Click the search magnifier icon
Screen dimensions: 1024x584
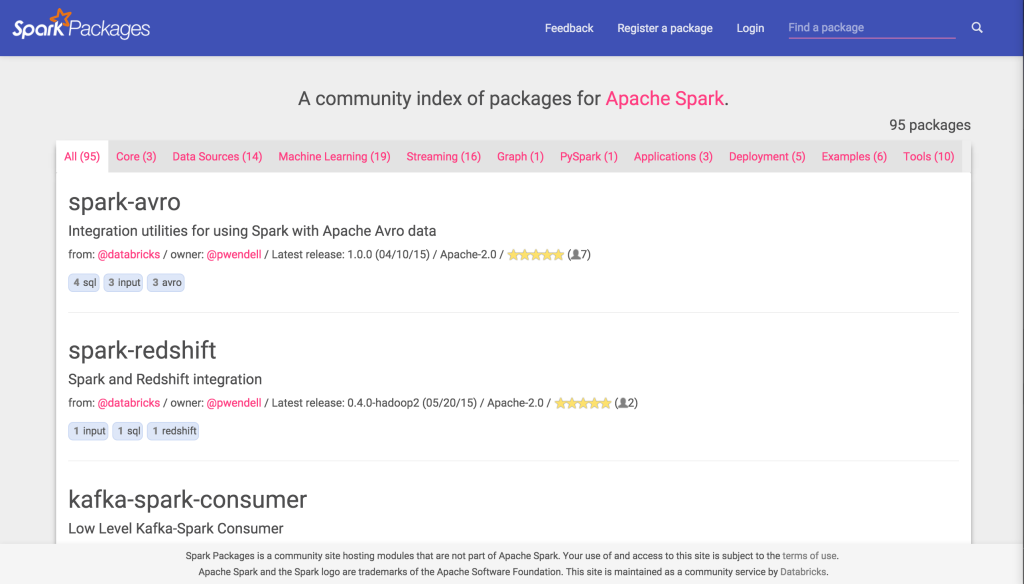point(977,28)
